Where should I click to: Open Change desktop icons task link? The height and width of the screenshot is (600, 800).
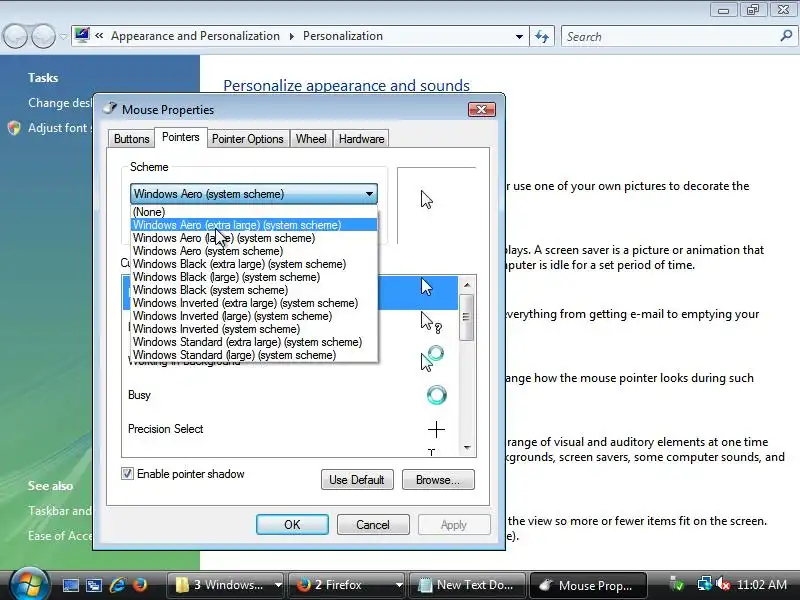click(60, 103)
